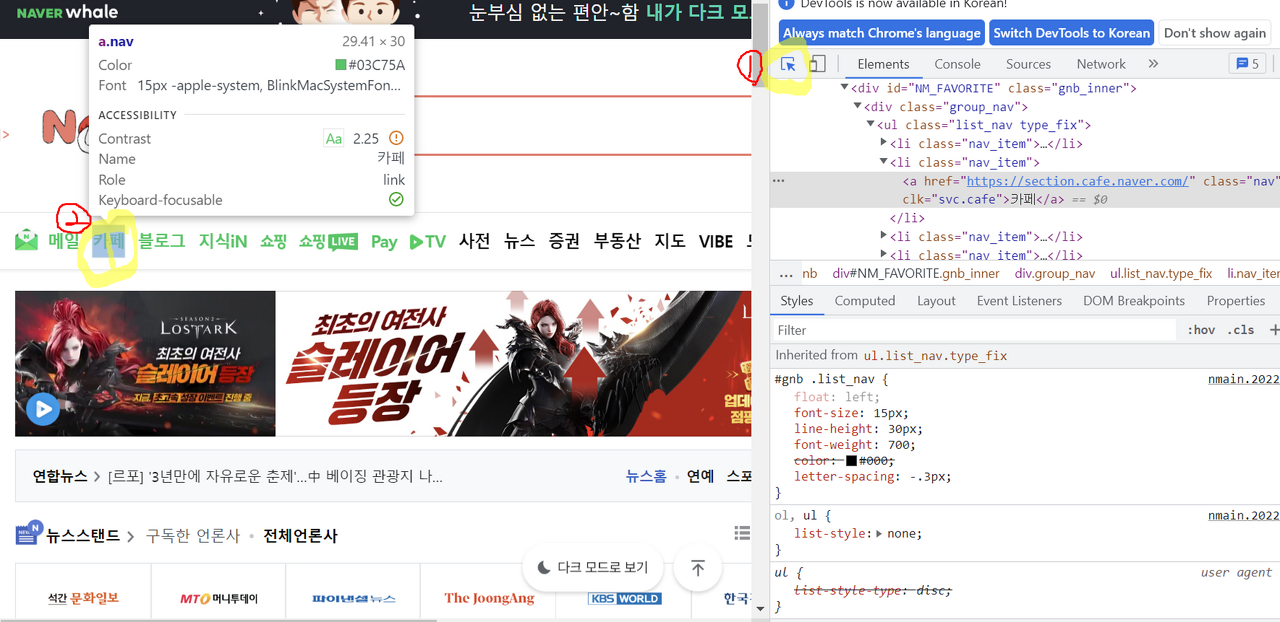Open nmain stylesheet link beside #gnb .list_nav

click(1244, 379)
